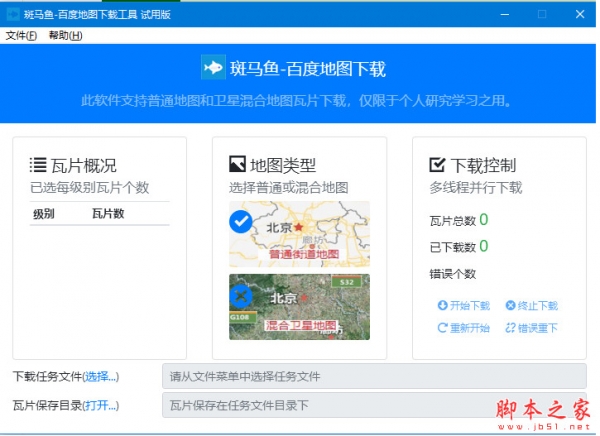
Task: Click the app icon in the title bar
Action: pyautogui.click(x=13, y=15)
